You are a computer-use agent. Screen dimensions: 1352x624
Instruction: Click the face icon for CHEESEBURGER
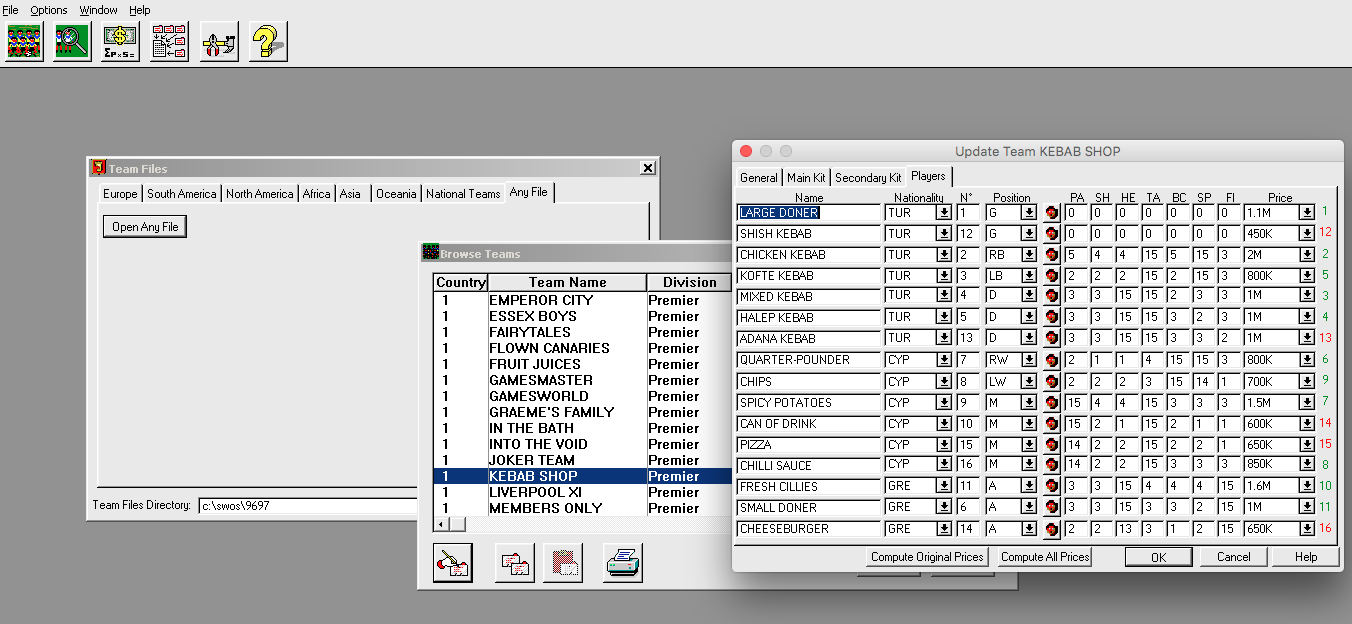click(1051, 529)
